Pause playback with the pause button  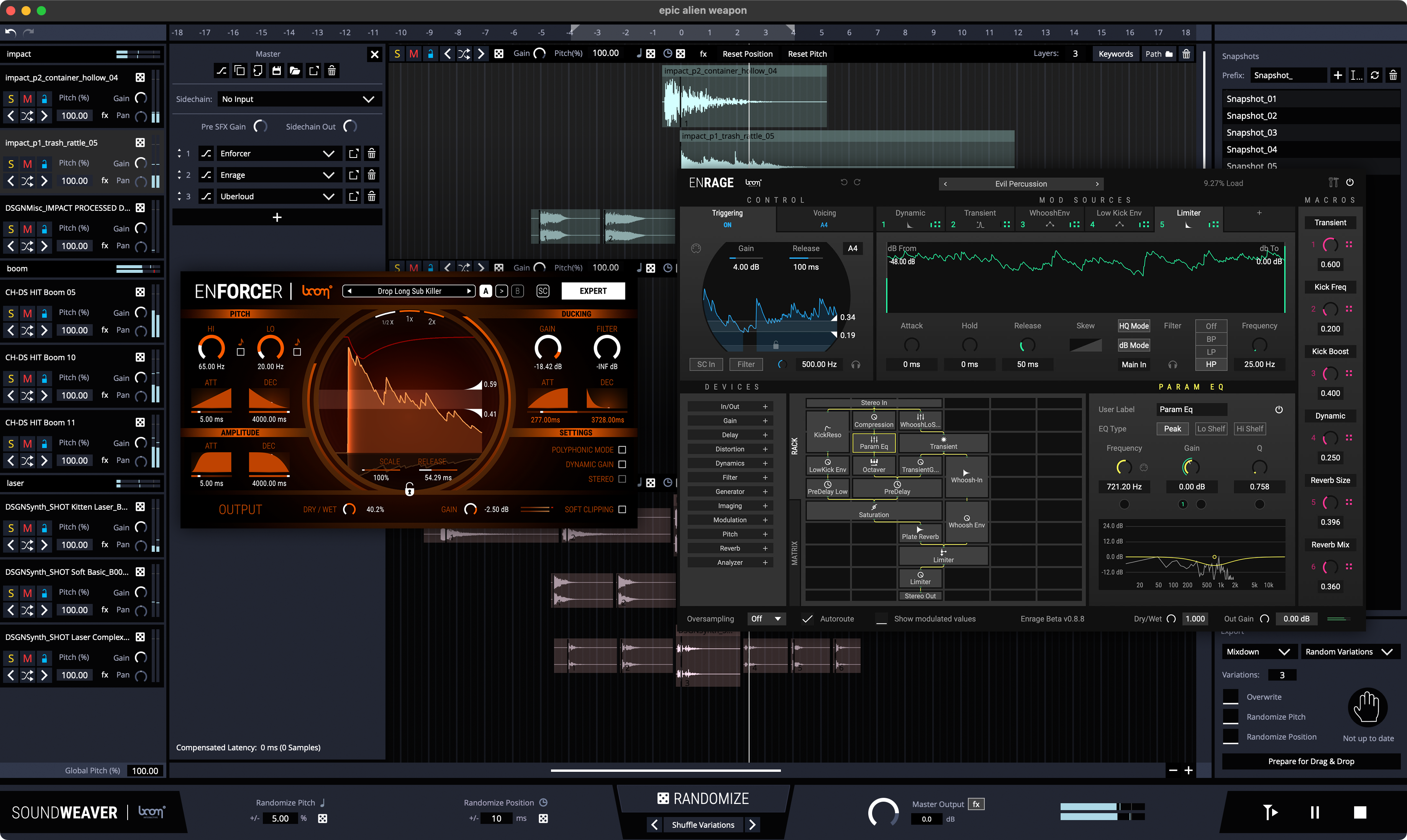tap(1315, 812)
